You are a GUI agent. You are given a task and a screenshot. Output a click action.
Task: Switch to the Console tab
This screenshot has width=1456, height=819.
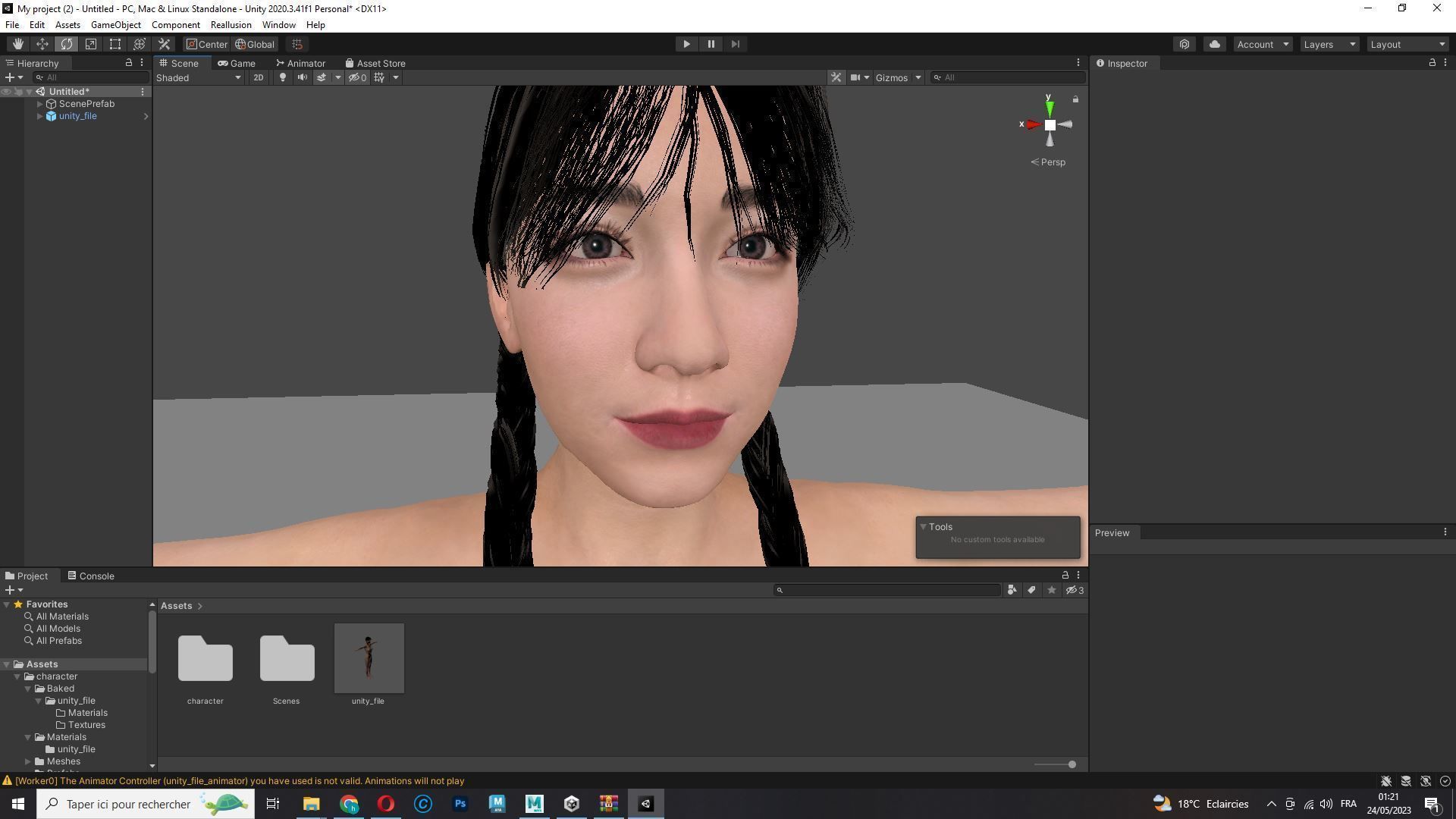(x=91, y=576)
